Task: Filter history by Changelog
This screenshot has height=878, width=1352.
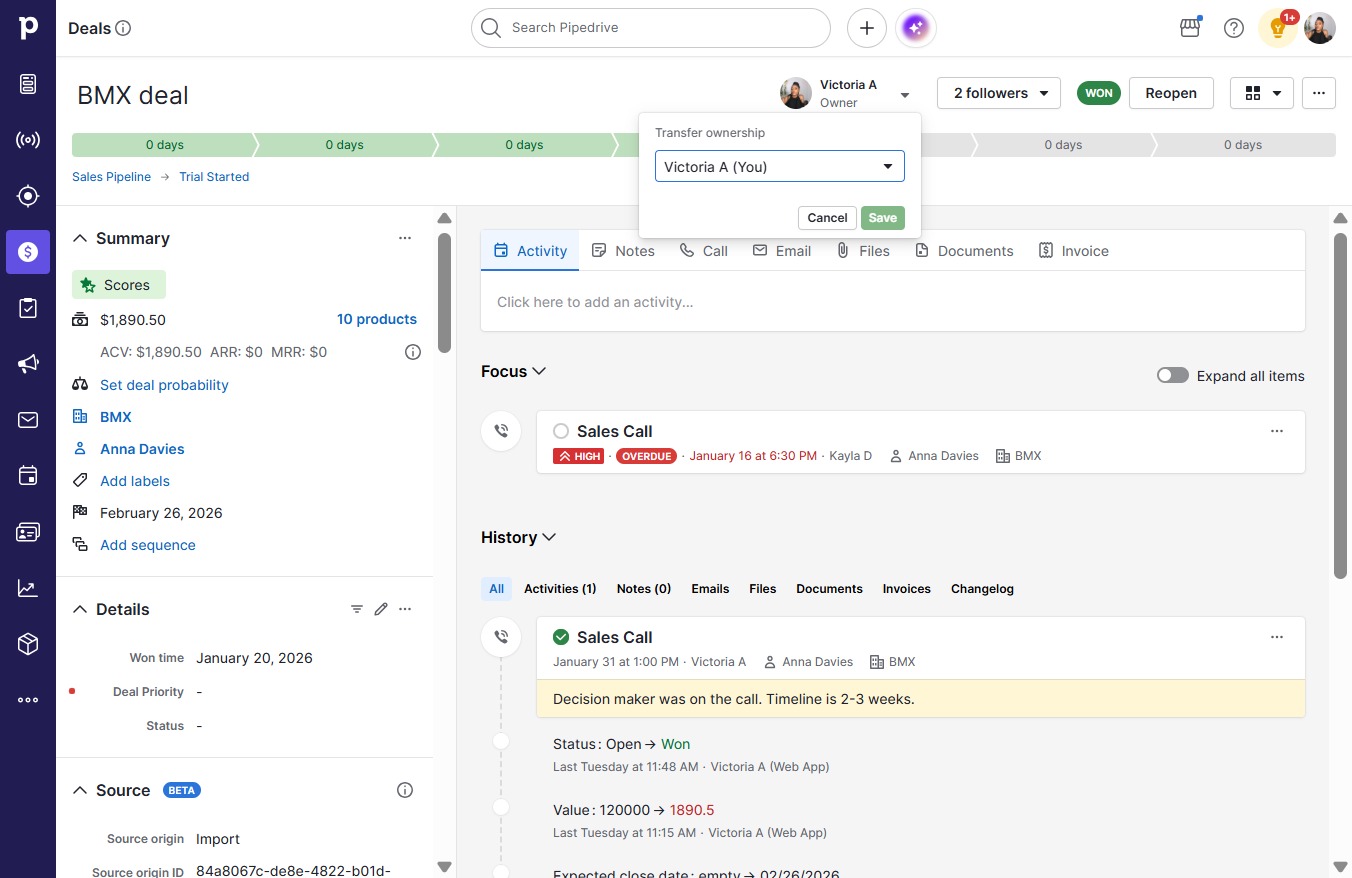Action: pyautogui.click(x=982, y=589)
